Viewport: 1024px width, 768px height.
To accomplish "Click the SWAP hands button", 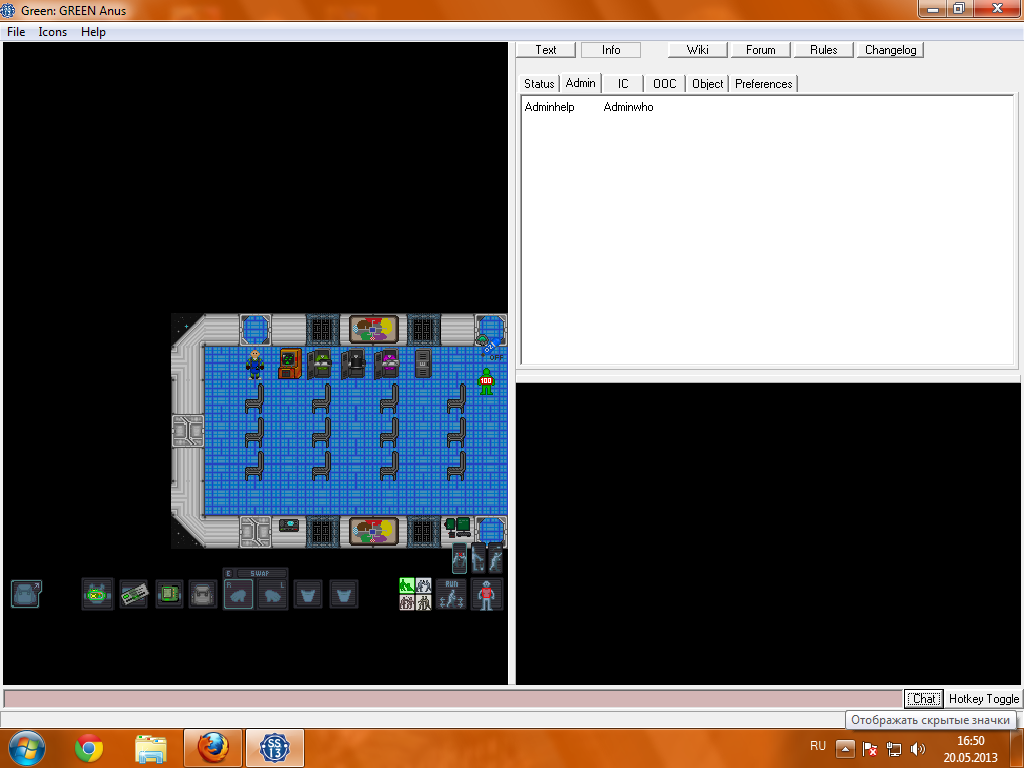I will (261, 573).
